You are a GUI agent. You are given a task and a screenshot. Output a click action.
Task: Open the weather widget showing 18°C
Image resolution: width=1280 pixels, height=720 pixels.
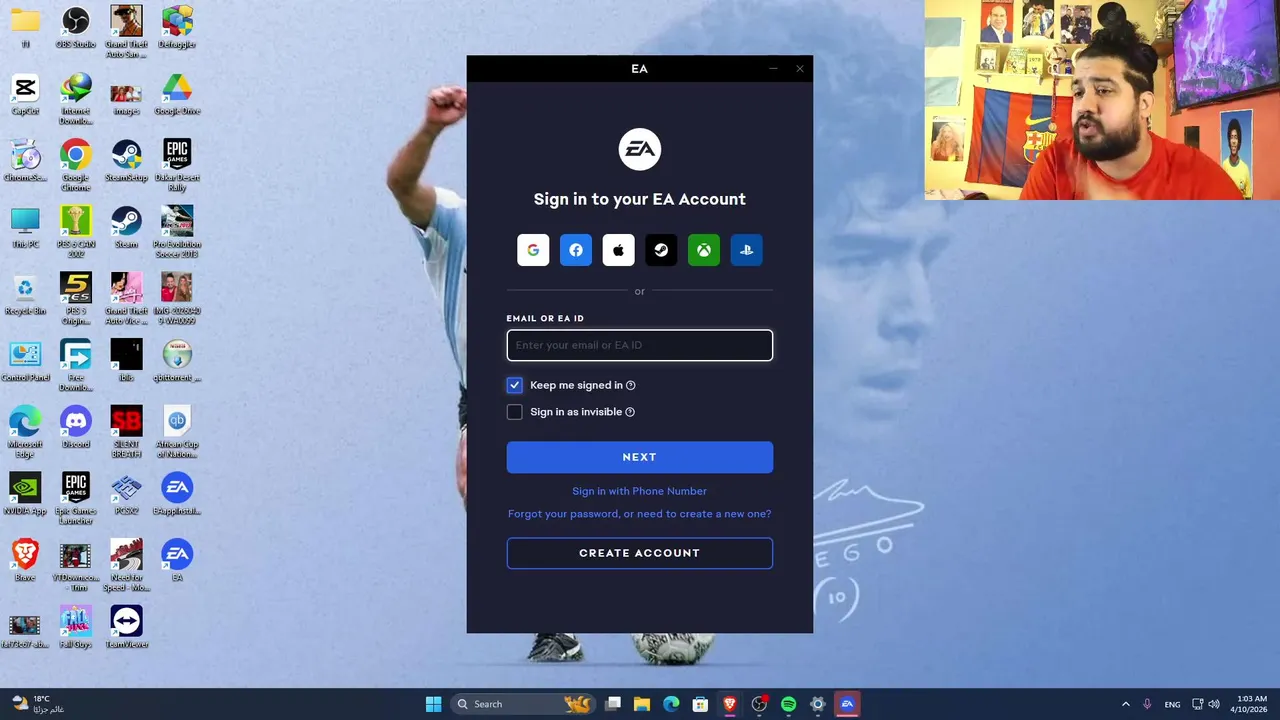coord(37,704)
